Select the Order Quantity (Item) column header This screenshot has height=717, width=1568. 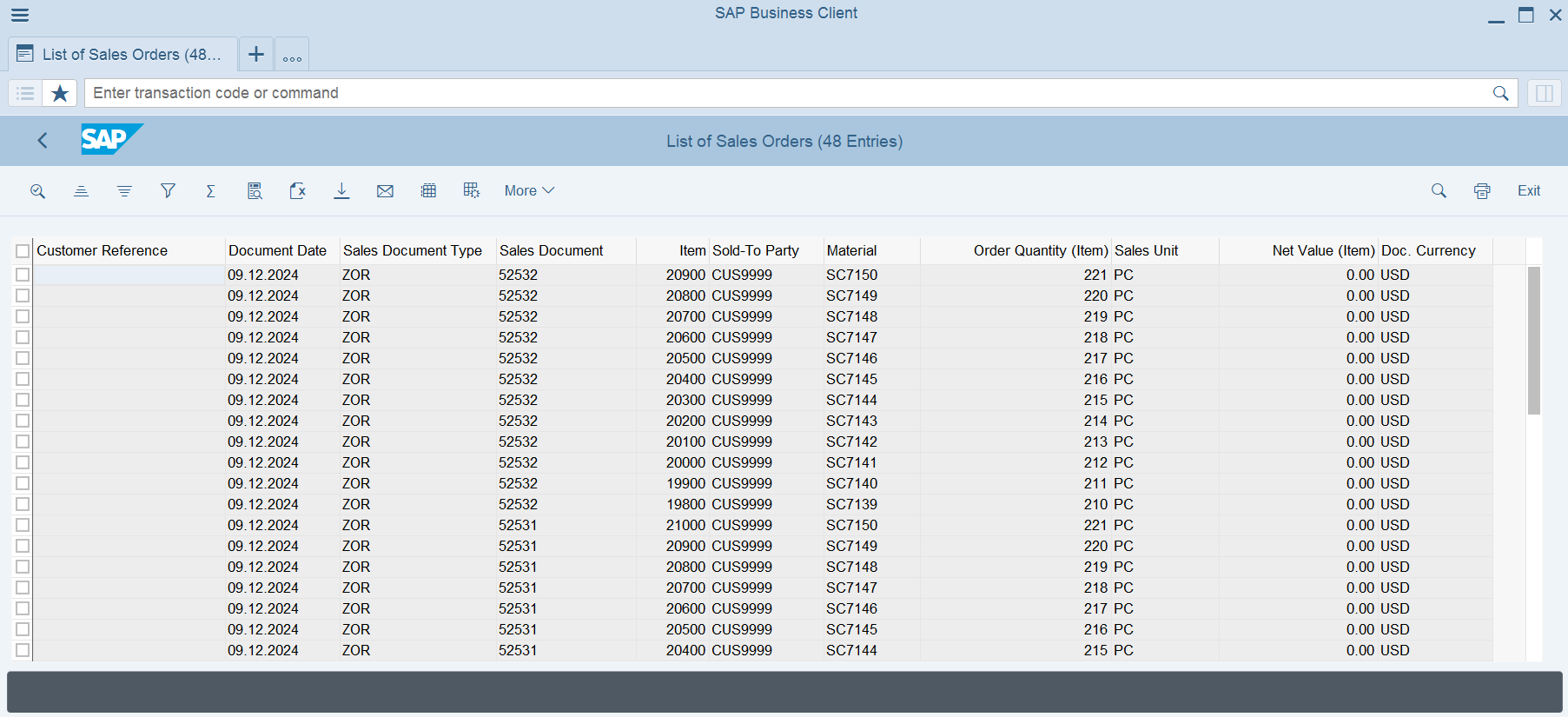pyautogui.click(x=1016, y=251)
